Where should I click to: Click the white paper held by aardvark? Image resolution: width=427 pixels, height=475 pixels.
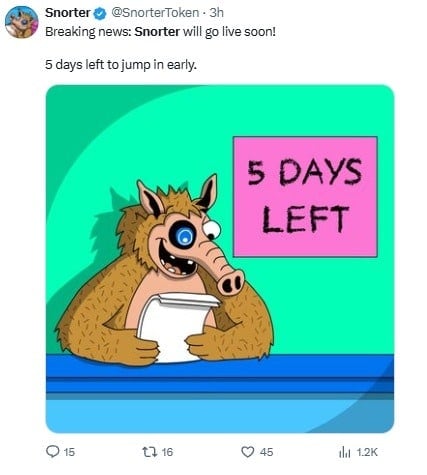tap(175, 328)
